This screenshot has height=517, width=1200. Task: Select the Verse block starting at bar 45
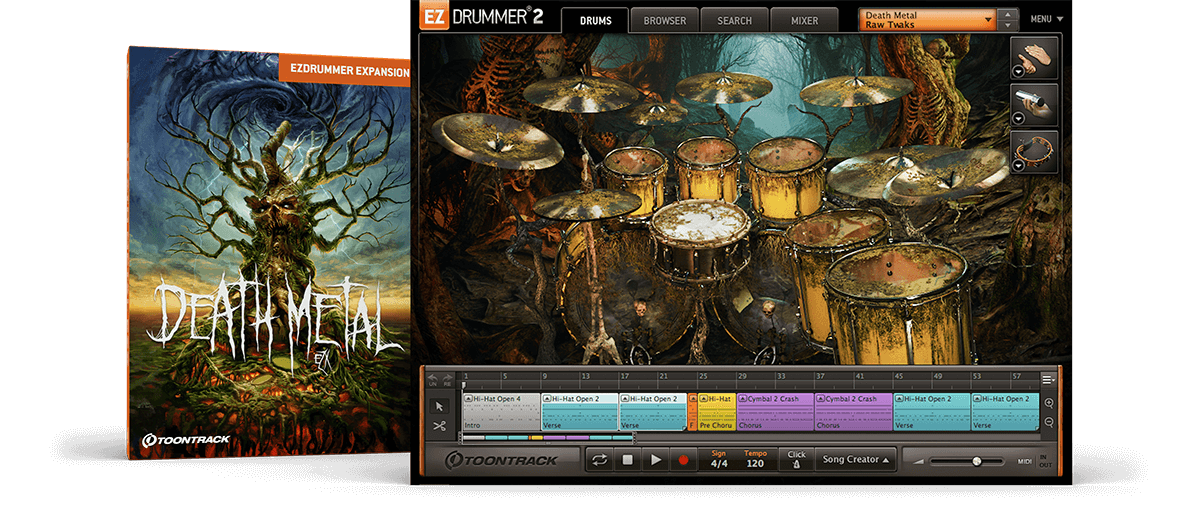(x=933, y=411)
